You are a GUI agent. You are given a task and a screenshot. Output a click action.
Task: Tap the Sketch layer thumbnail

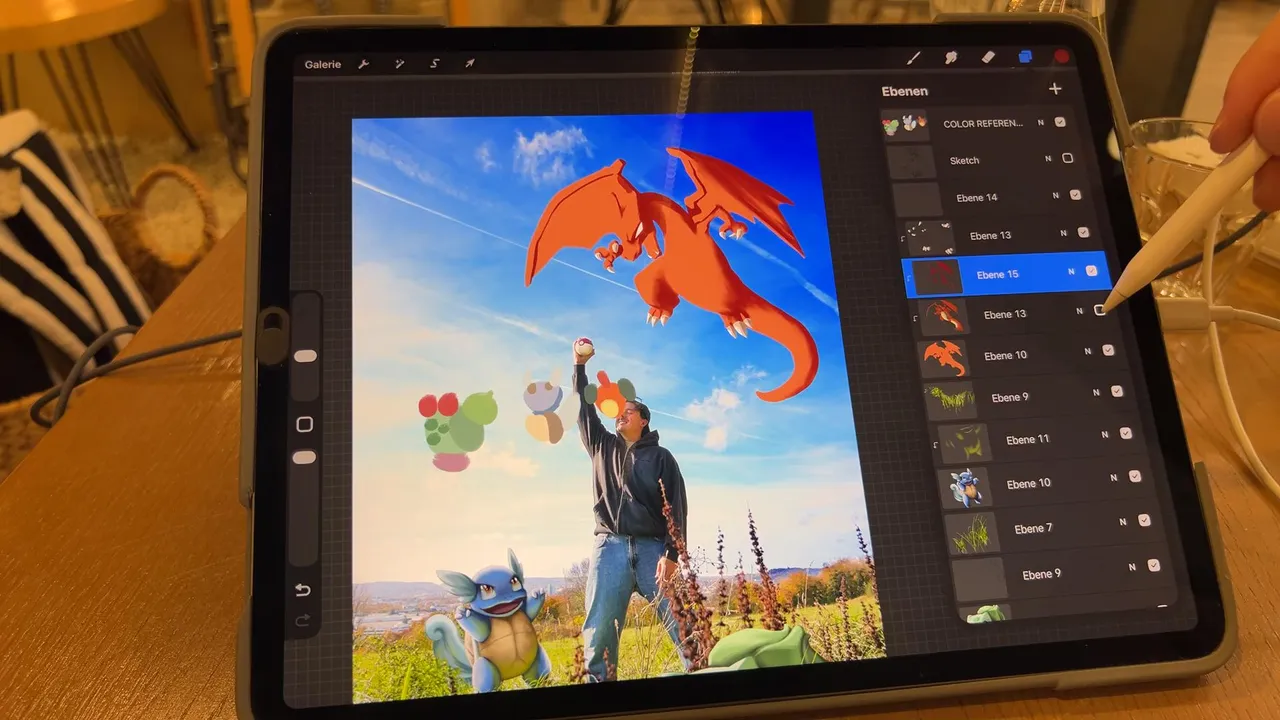(x=911, y=161)
